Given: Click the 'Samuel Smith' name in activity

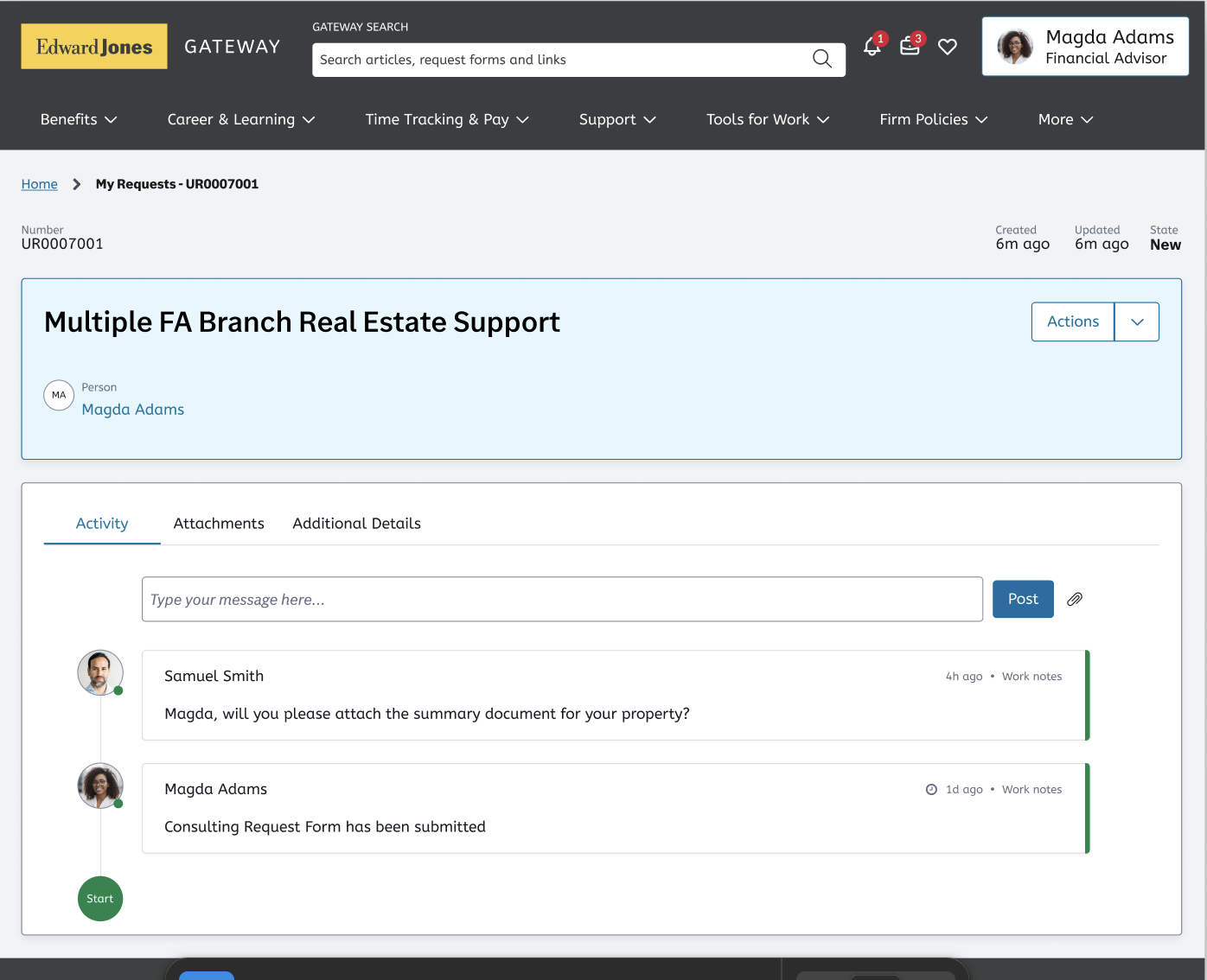Looking at the screenshot, I should pyautogui.click(x=214, y=676).
